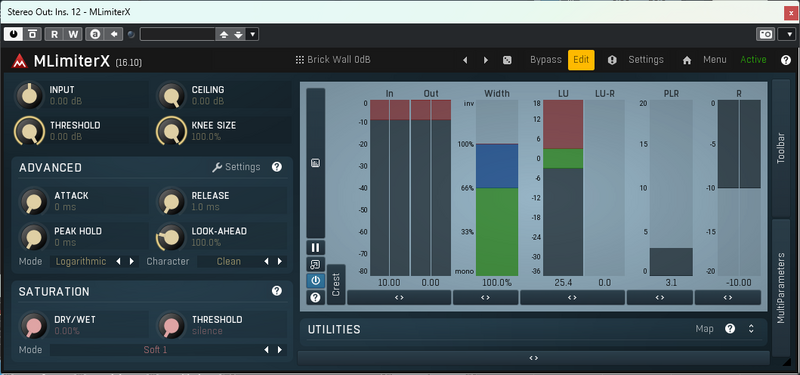Open the Brick Wall 0dB preset browser

pyautogui.click(x=333, y=60)
